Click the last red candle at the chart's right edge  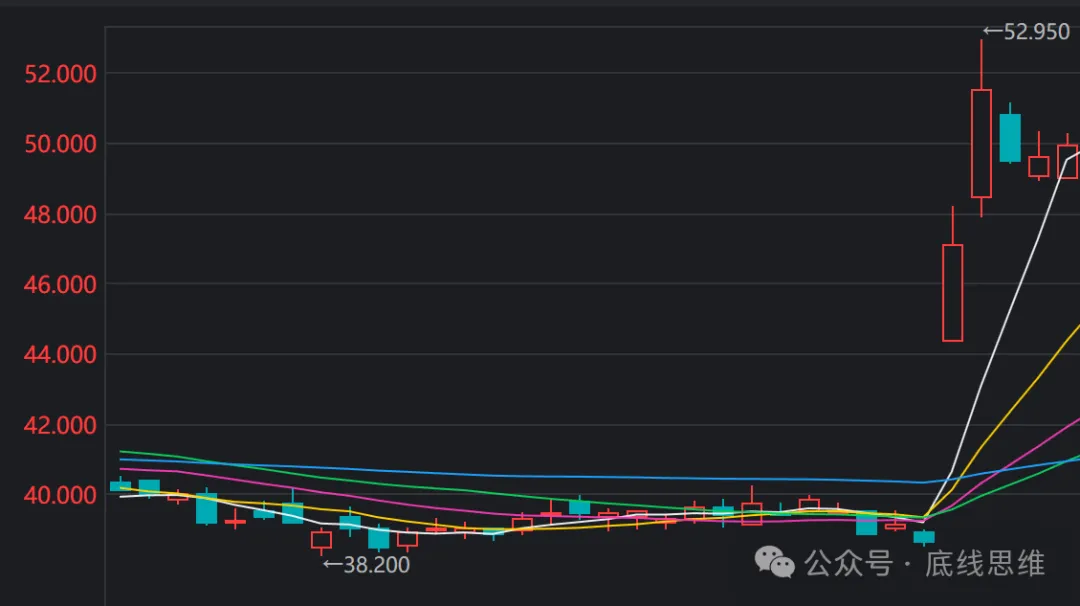point(1068,161)
